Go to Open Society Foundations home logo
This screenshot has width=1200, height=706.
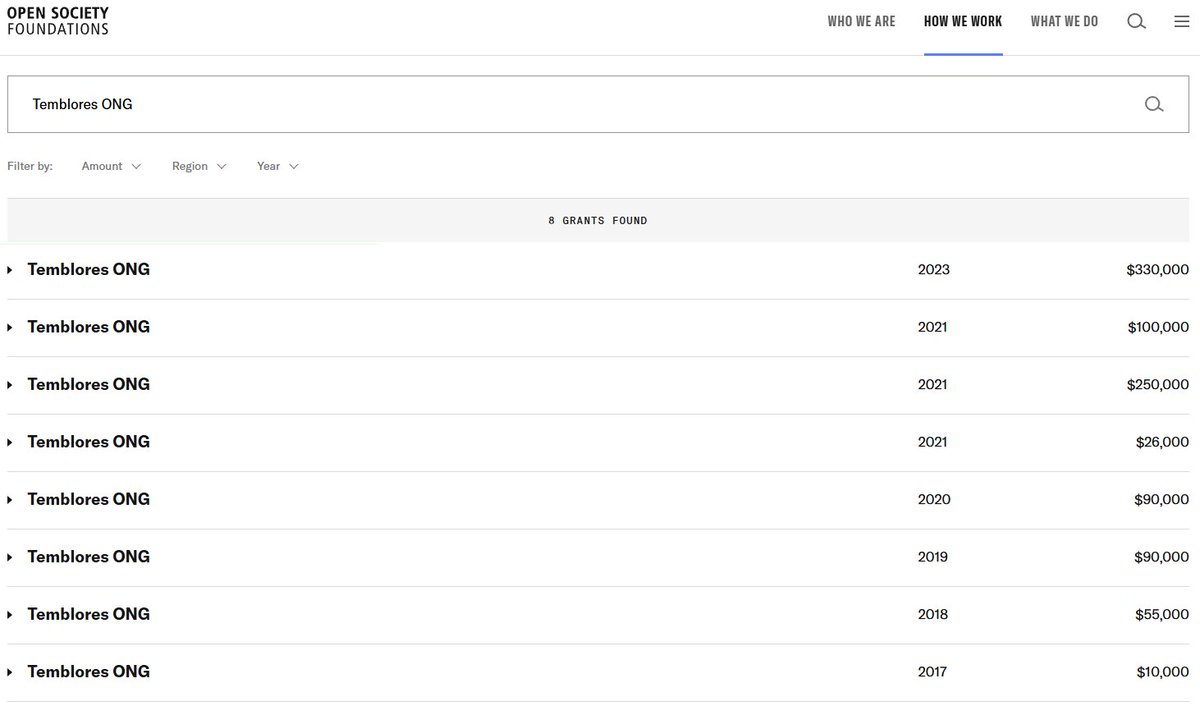click(x=58, y=21)
